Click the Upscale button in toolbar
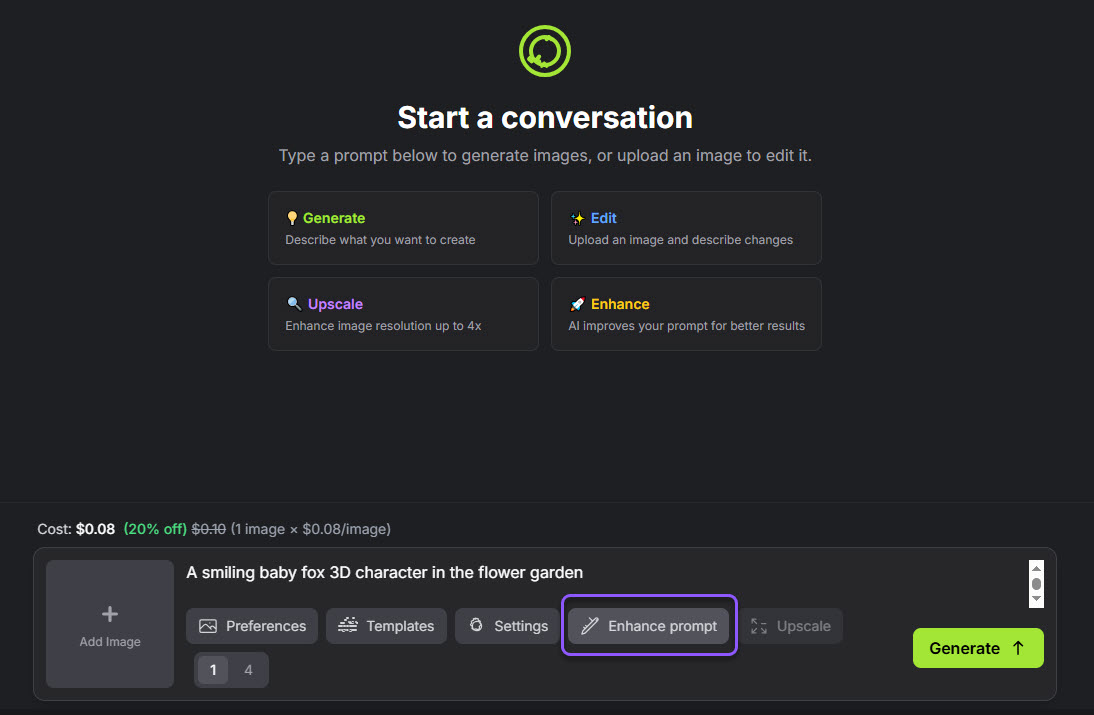 click(x=791, y=626)
